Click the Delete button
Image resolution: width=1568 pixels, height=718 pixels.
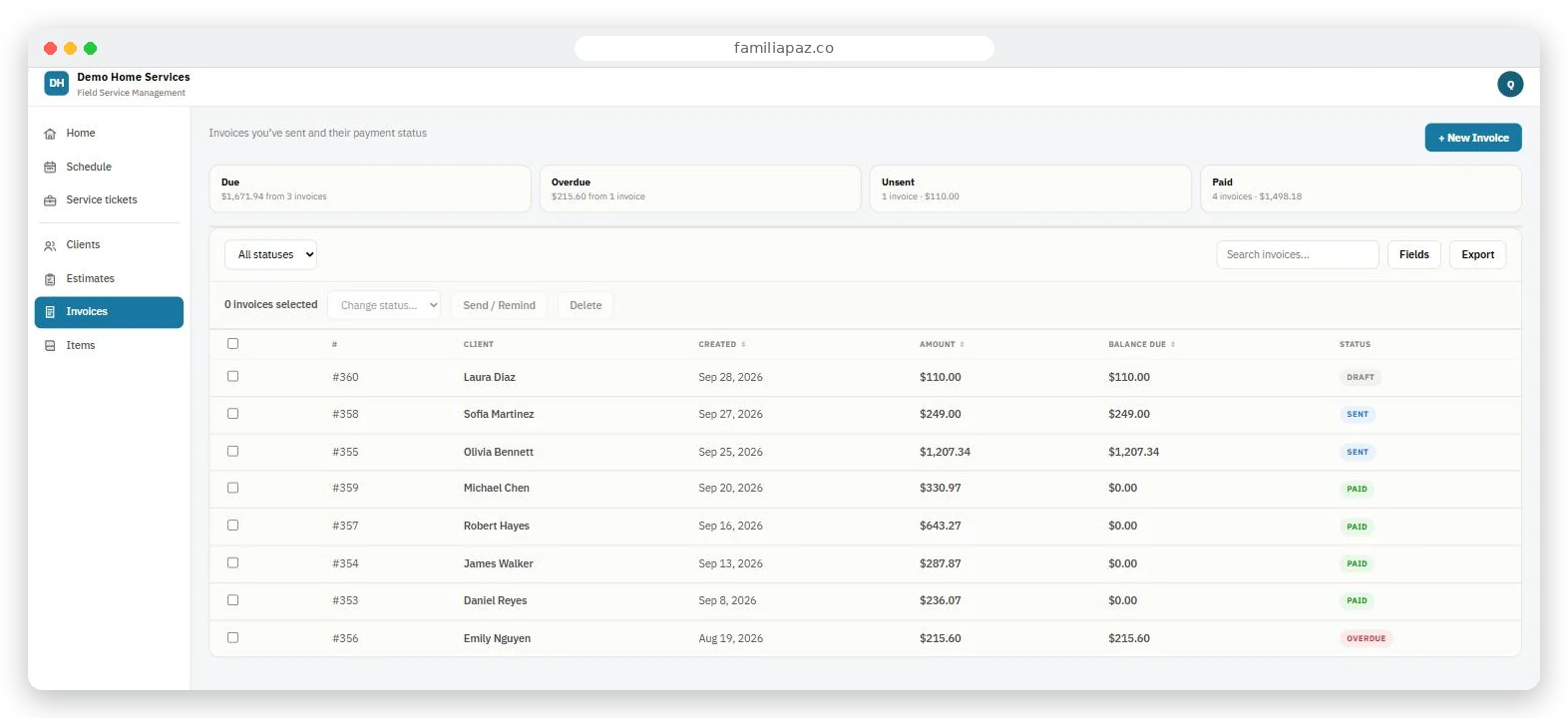586,305
